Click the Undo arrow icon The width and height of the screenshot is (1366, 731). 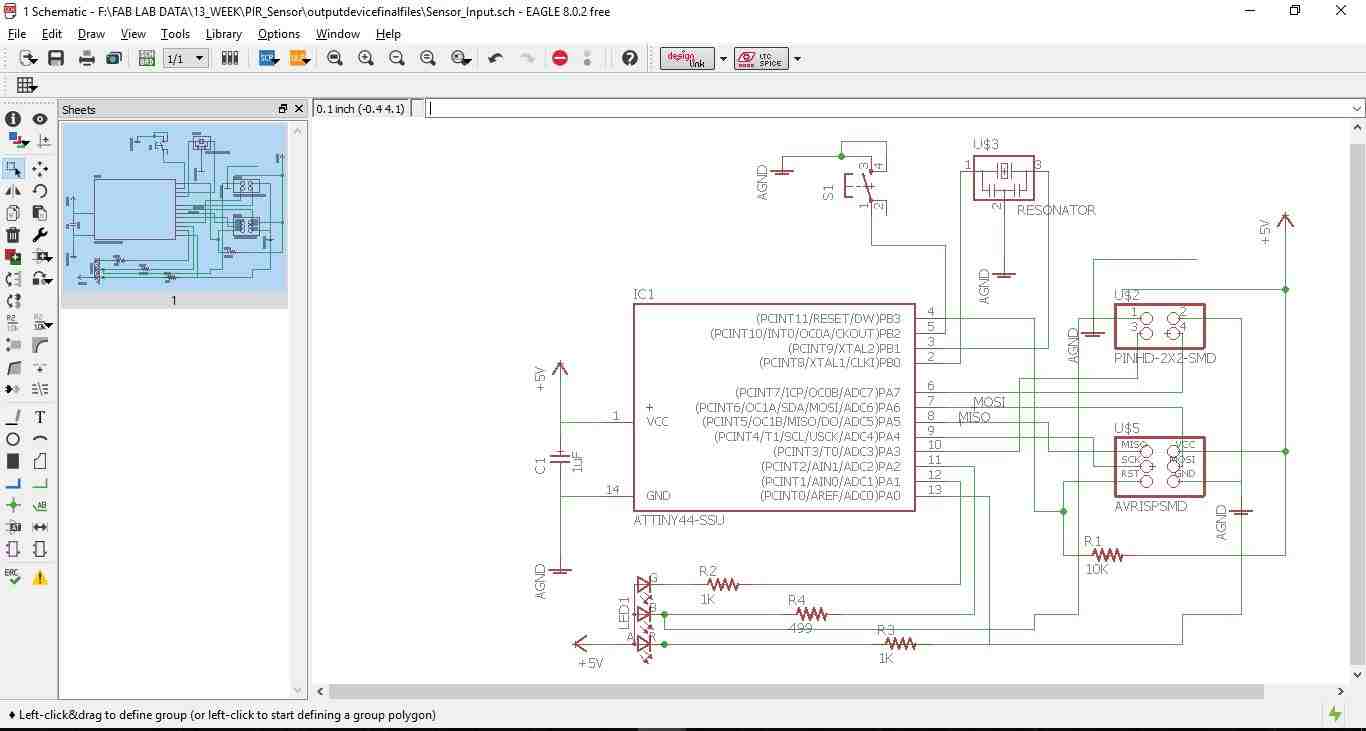pos(495,59)
